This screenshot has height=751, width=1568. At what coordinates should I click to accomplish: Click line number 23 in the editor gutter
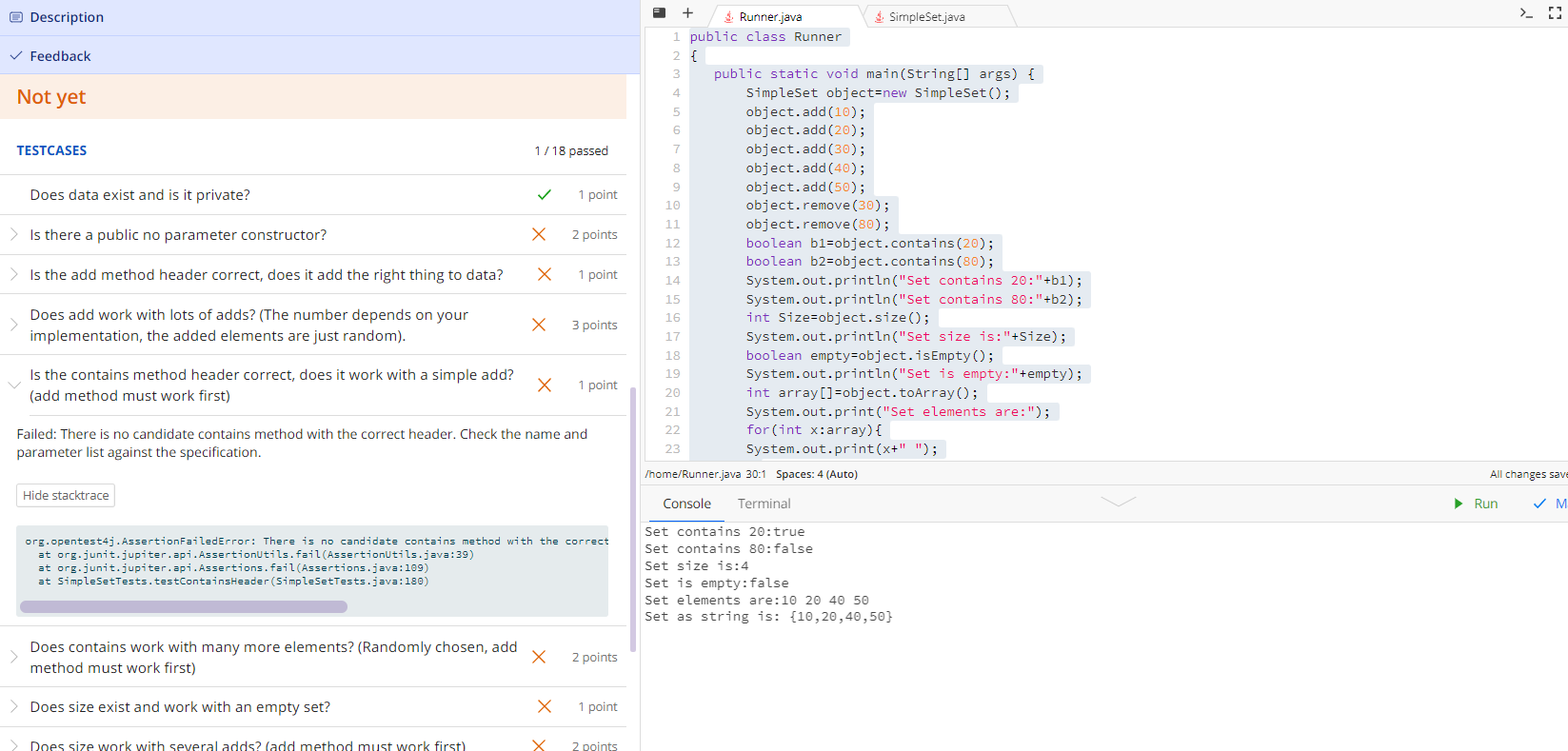pyautogui.click(x=673, y=448)
